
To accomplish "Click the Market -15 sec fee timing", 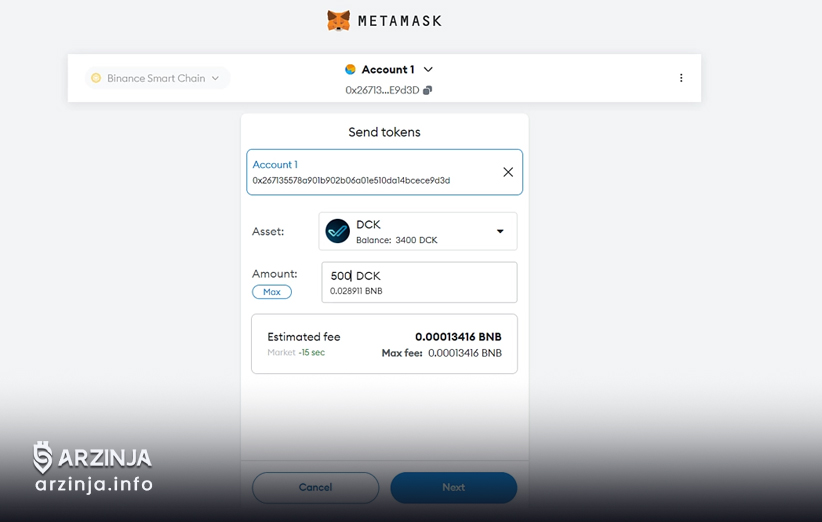I will point(296,353).
